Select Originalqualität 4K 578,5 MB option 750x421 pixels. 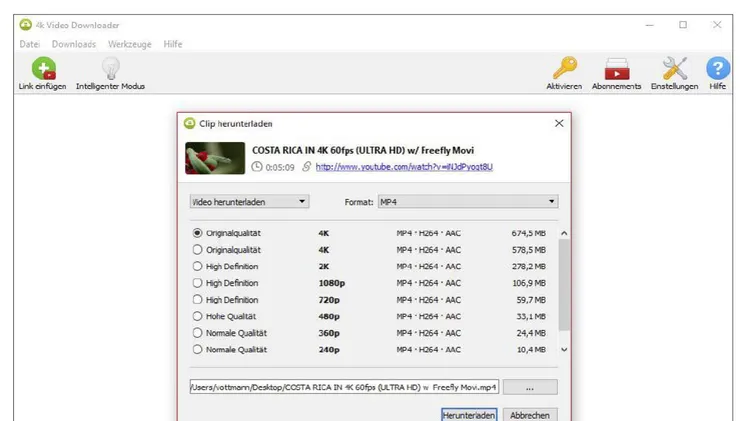(197, 250)
